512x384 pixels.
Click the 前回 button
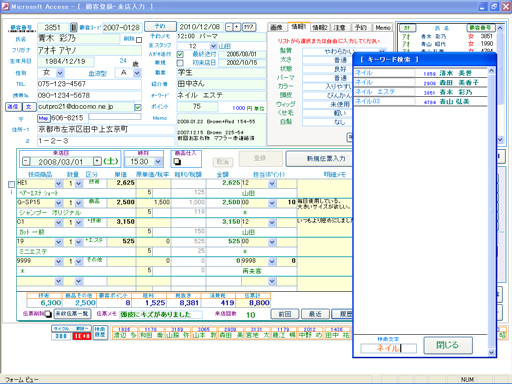click(x=285, y=314)
